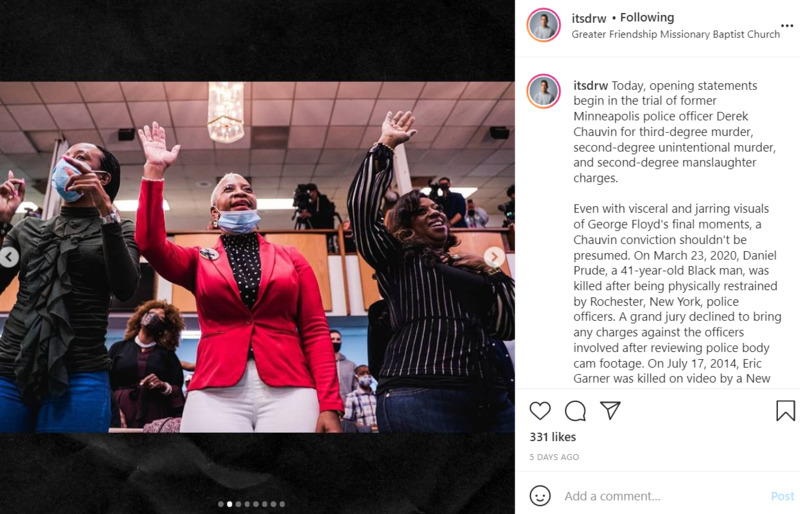Click the photo of women raising hands
The height and width of the screenshot is (514, 800).
coord(257,257)
